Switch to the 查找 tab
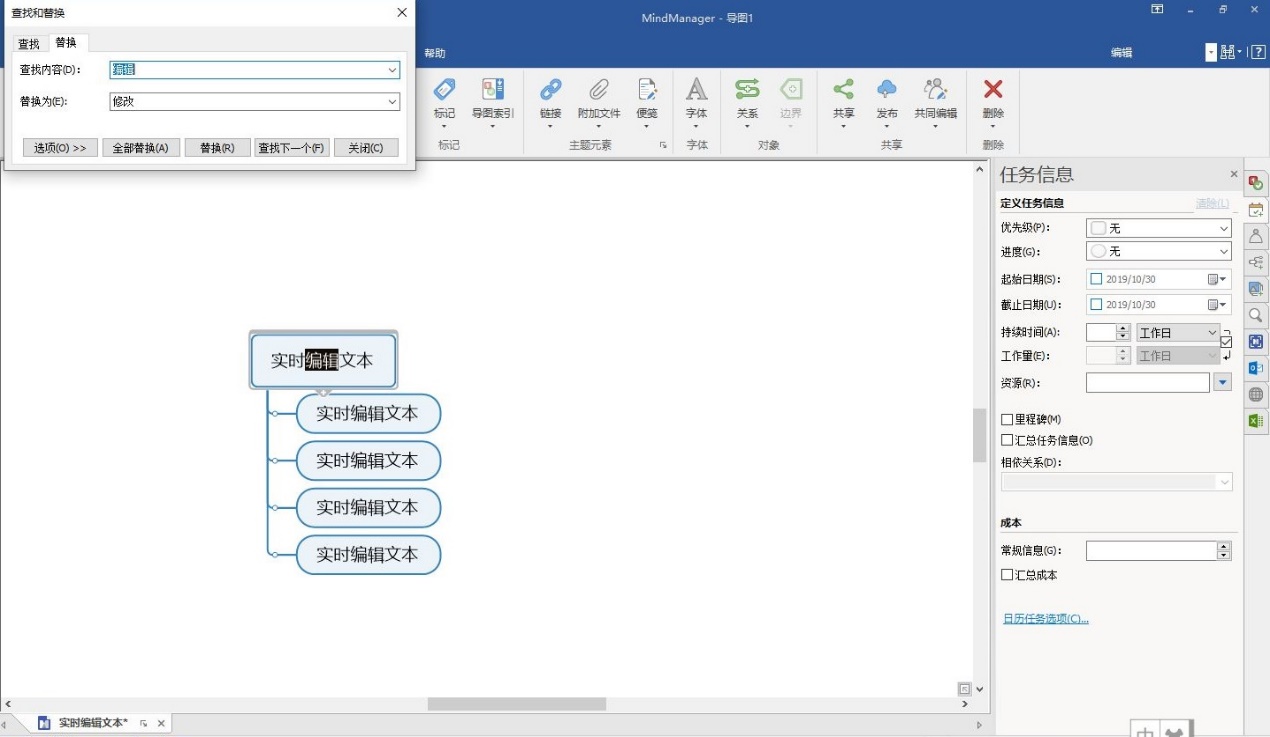The width and height of the screenshot is (1270, 737). pyautogui.click(x=28, y=43)
